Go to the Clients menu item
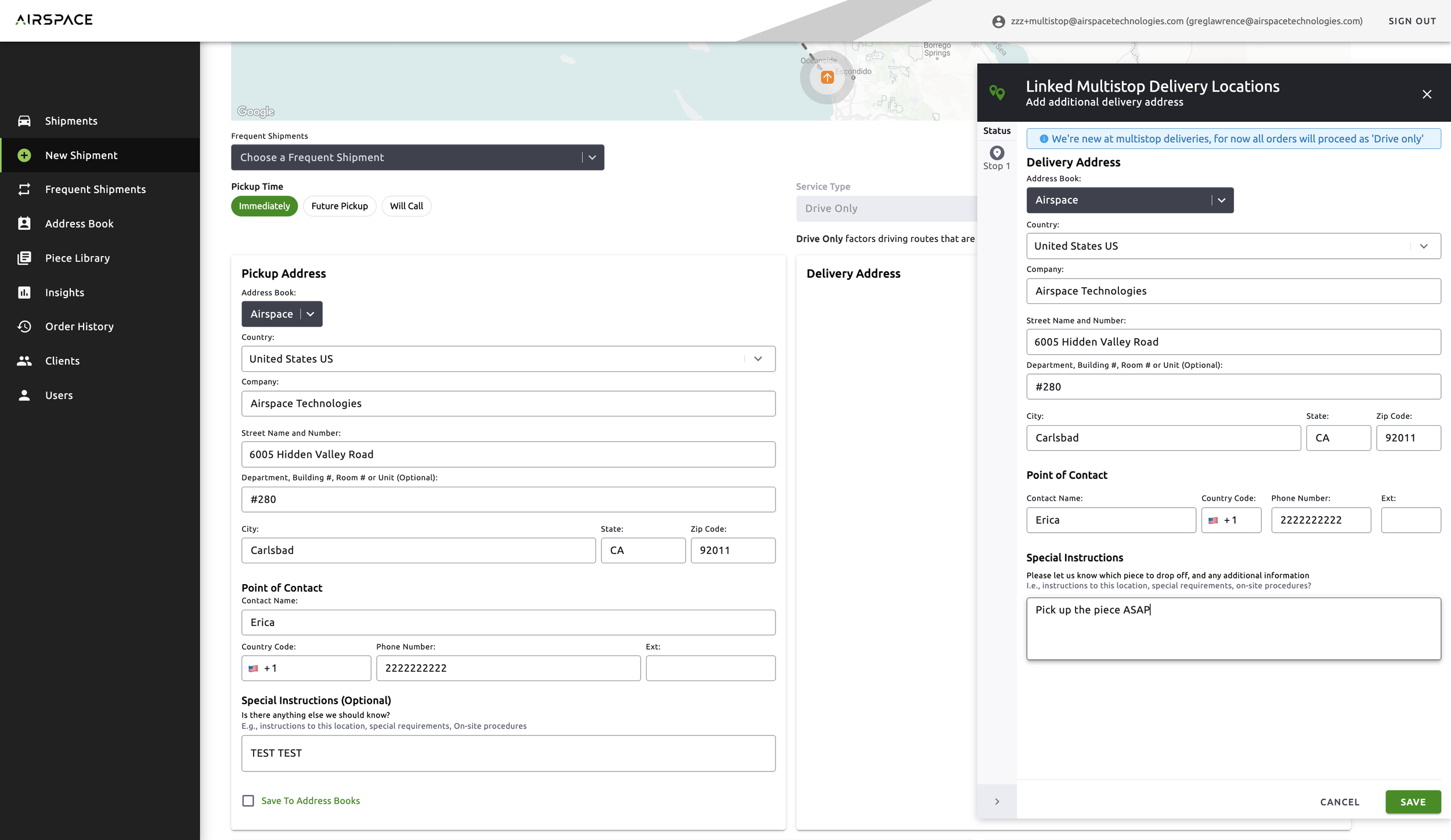The image size is (1451, 840). tap(63, 361)
